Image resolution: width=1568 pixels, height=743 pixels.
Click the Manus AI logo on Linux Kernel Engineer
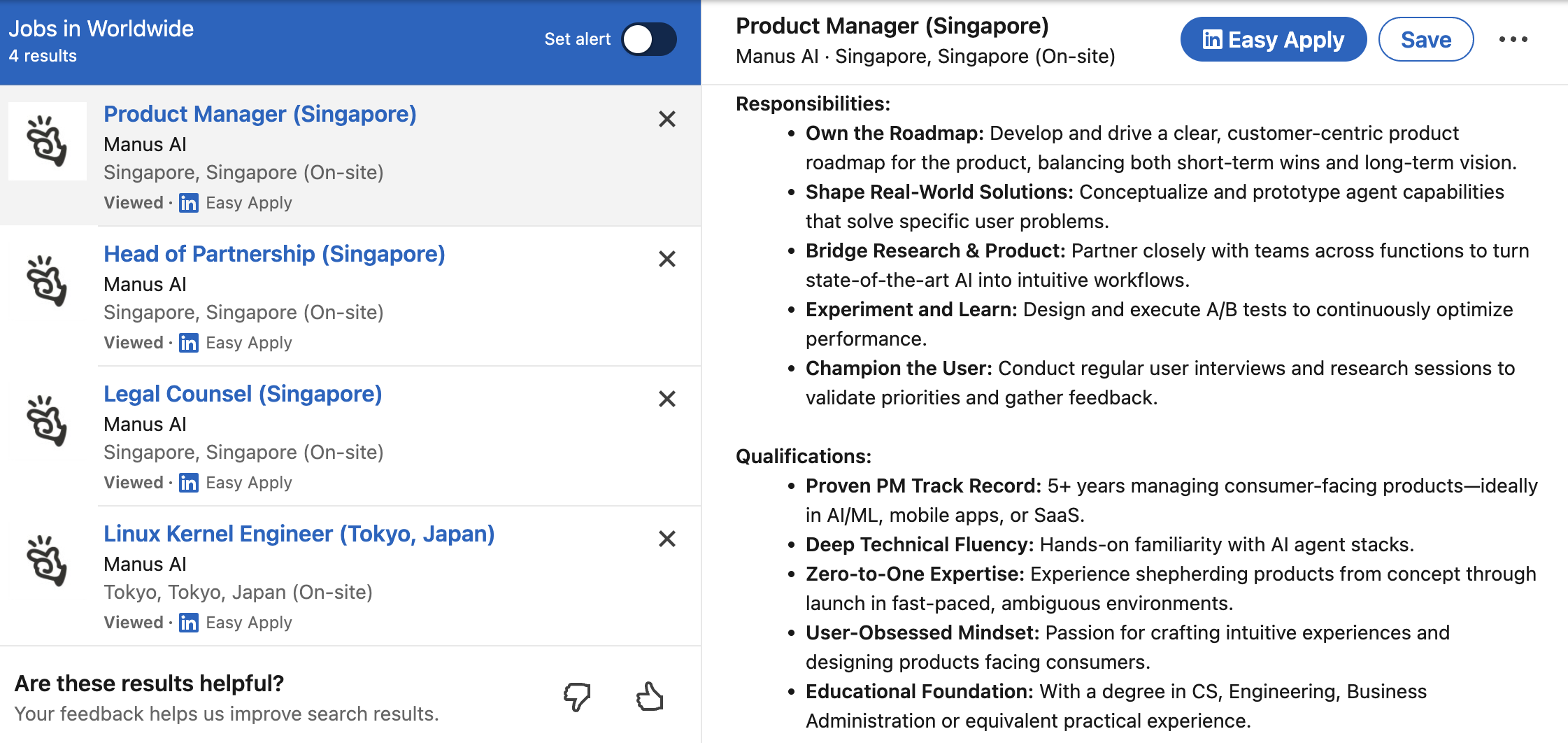[47, 561]
